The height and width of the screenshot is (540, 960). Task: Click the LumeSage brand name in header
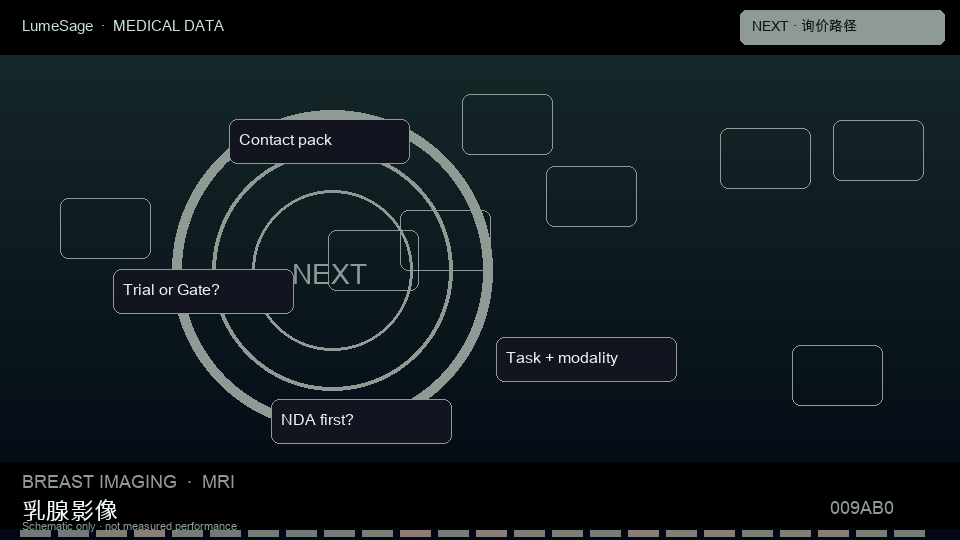(x=58, y=26)
